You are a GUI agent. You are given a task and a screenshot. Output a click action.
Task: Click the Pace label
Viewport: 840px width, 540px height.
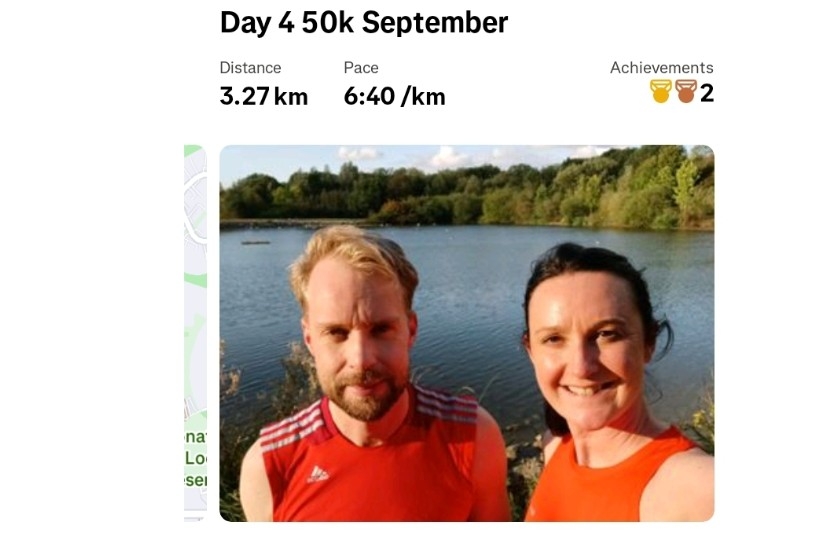click(x=361, y=68)
